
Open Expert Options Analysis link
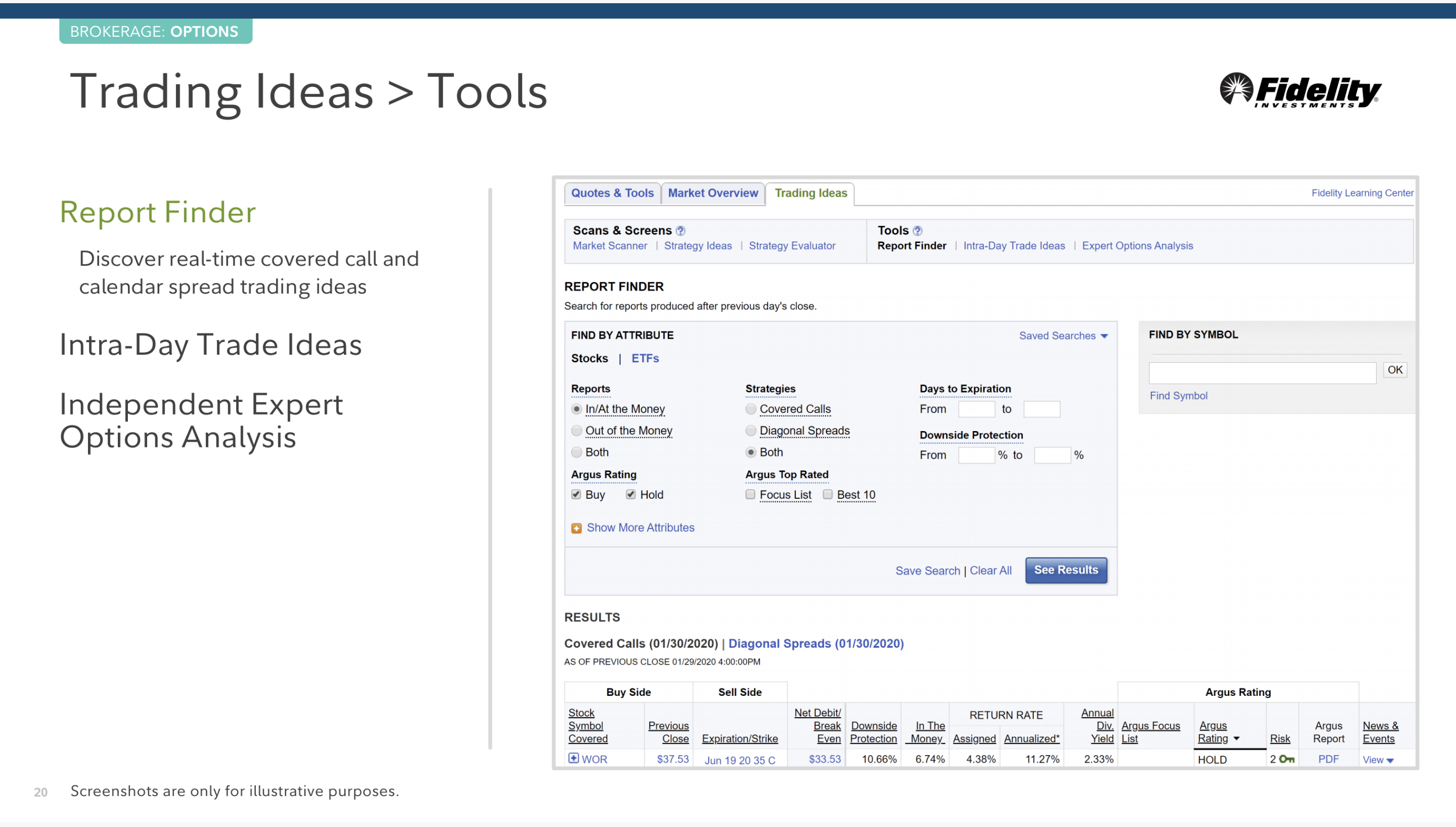[1137, 246]
